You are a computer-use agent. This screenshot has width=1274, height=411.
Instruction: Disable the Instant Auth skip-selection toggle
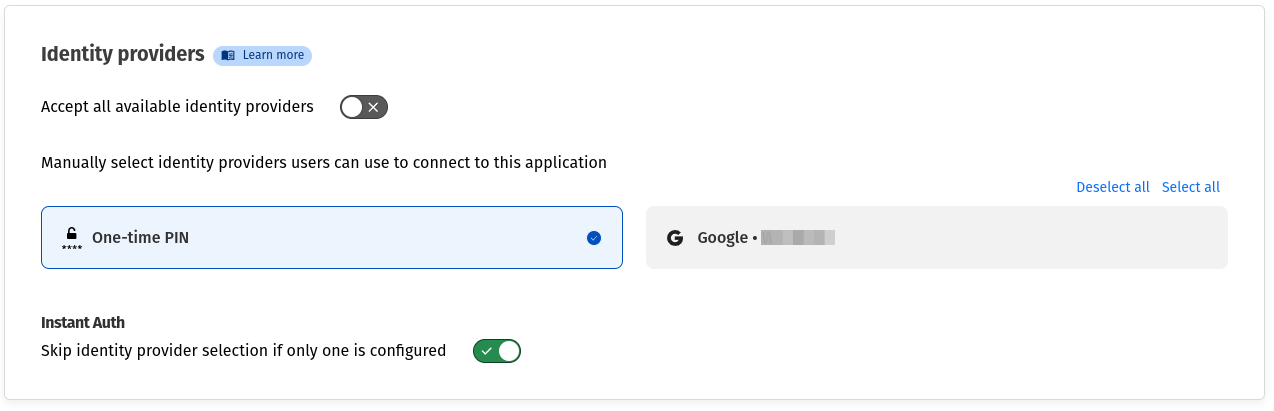click(497, 351)
